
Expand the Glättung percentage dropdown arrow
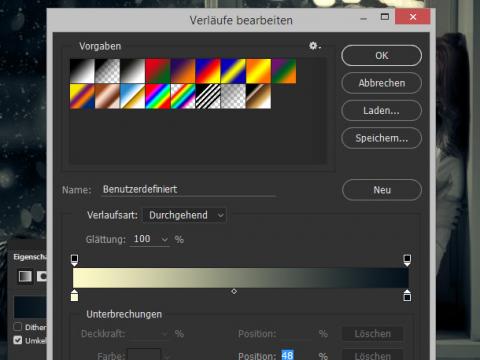[165, 239]
